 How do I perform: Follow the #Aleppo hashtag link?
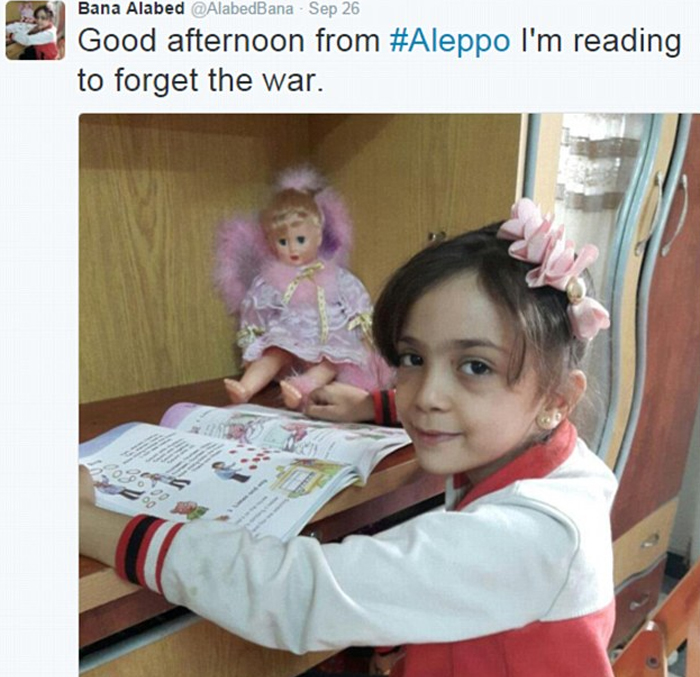pos(450,42)
